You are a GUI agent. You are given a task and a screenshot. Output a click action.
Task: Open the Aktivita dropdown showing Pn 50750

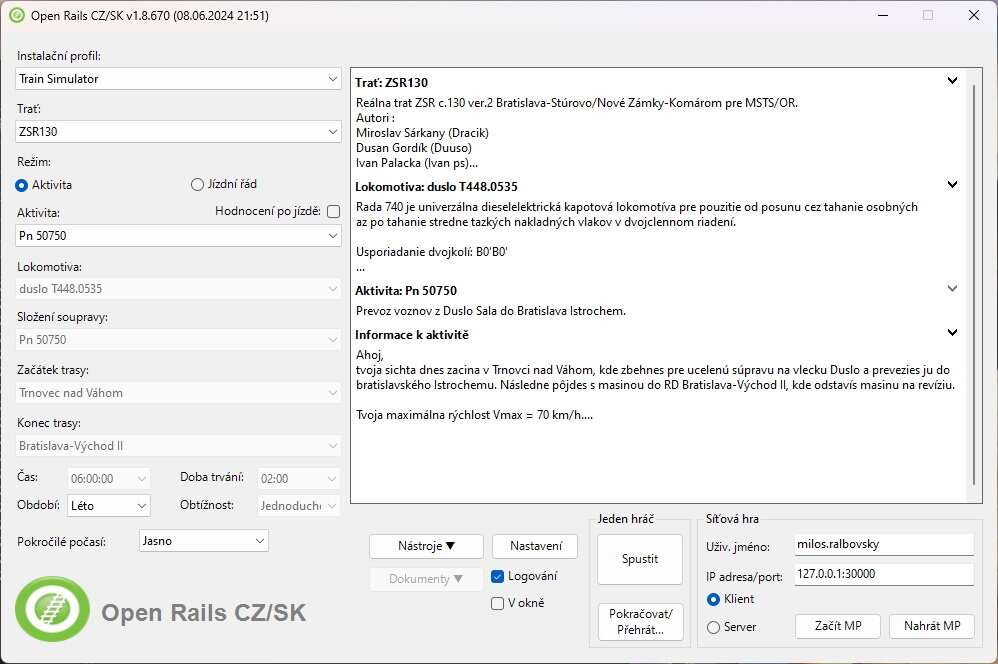[178, 236]
